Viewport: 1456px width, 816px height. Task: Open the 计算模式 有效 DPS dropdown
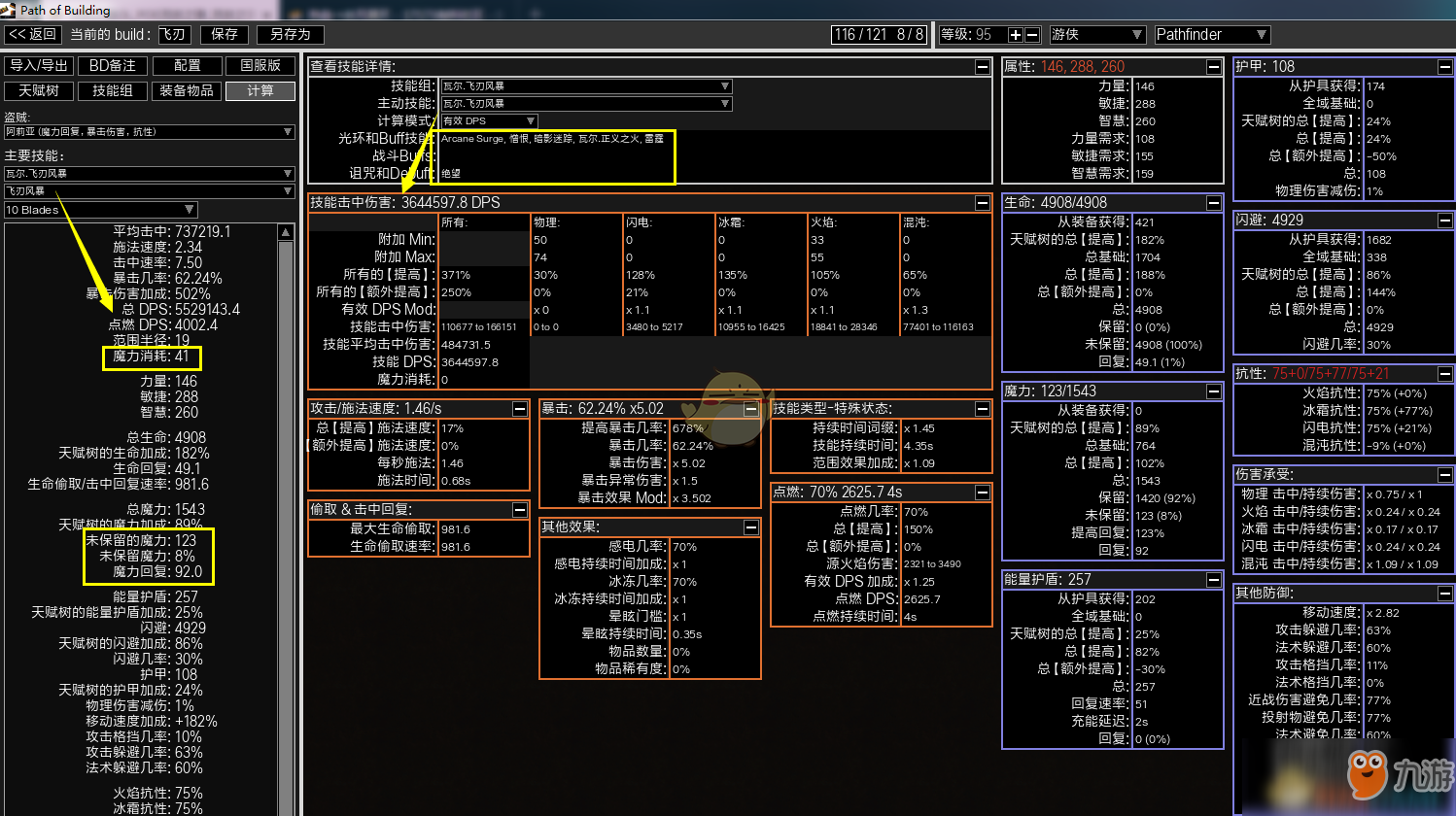(x=489, y=120)
